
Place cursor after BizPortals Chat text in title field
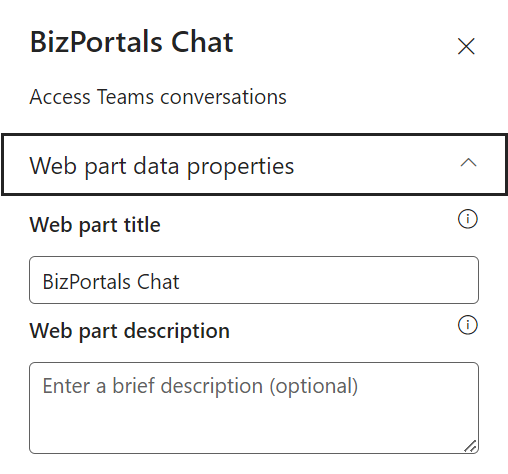click(181, 282)
